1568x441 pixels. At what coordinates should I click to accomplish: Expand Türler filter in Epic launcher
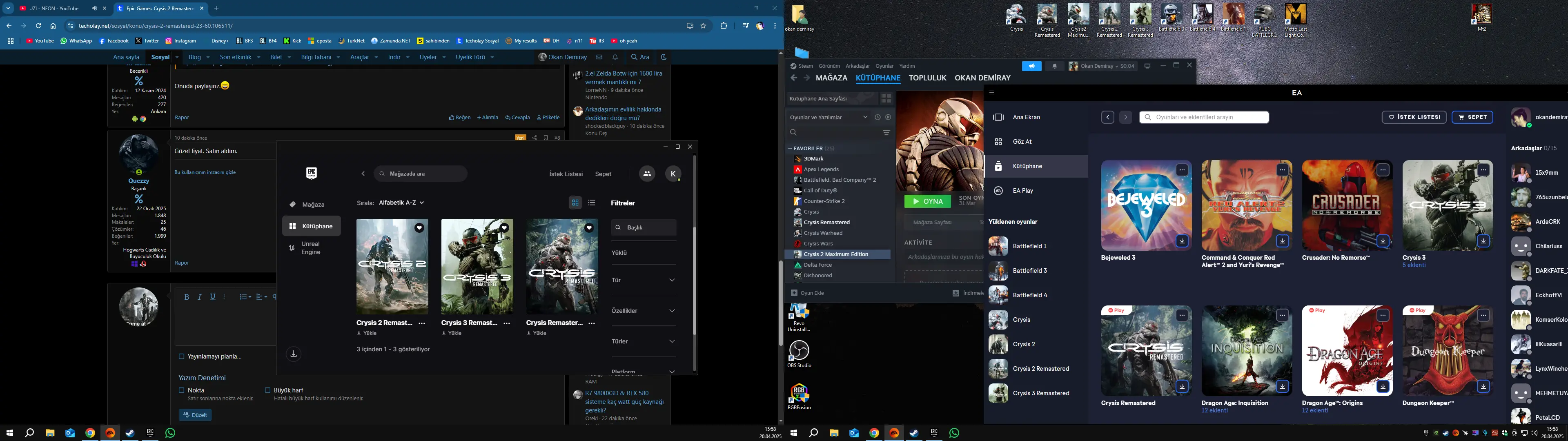point(644,341)
